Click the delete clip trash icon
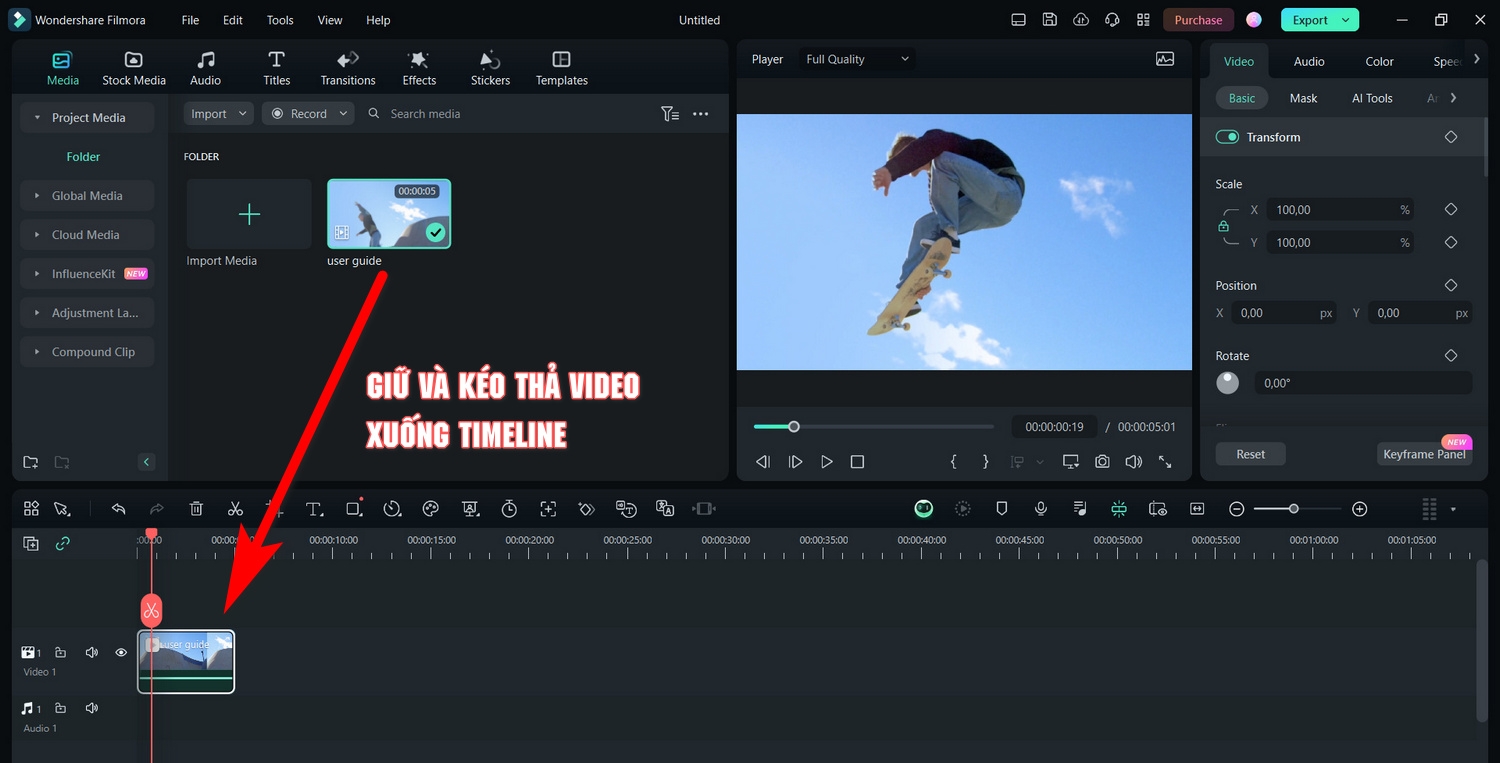1500x763 pixels. tap(196, 508)
